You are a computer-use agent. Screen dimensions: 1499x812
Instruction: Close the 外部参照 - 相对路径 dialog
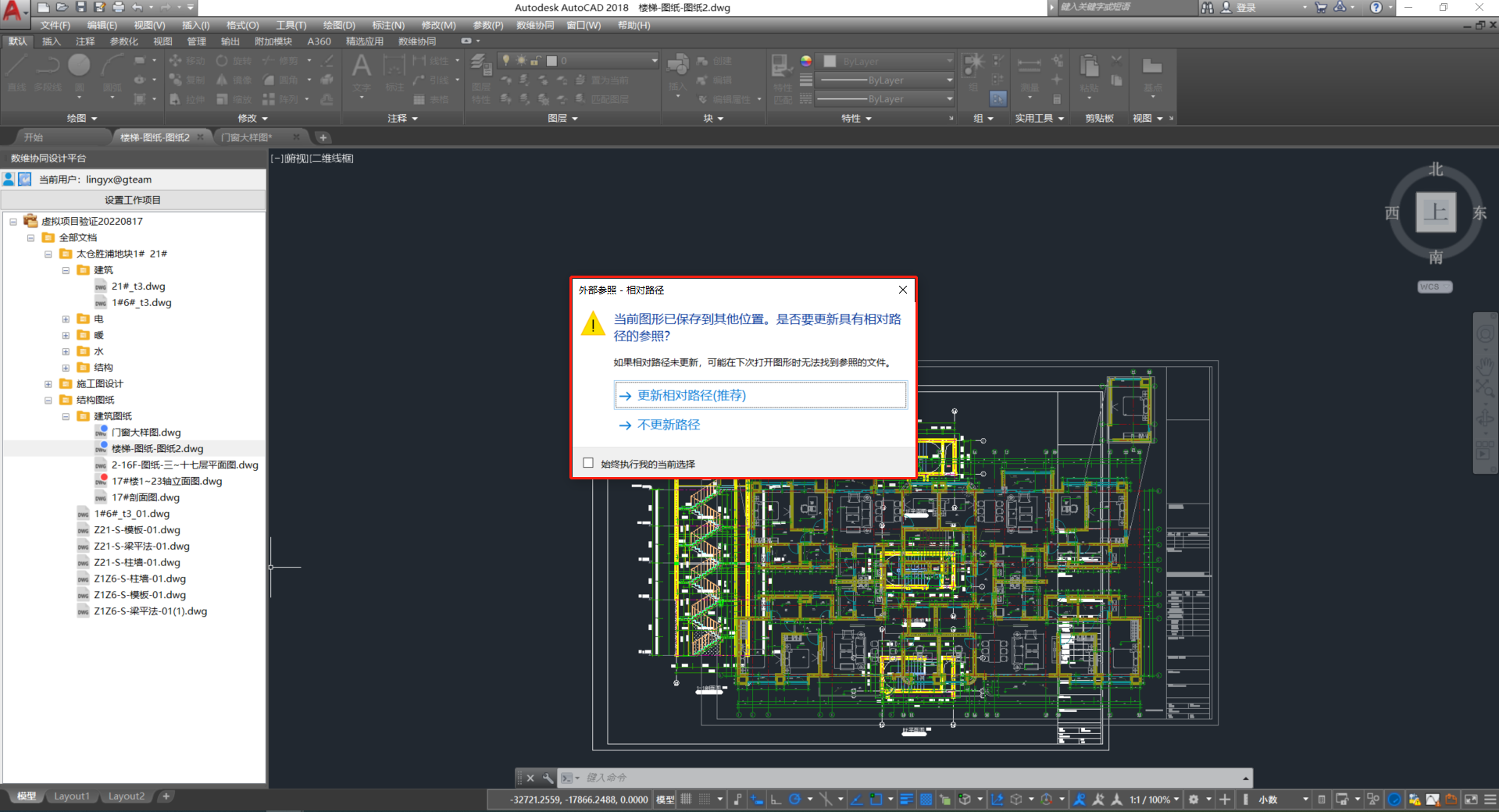[x=903, y=290]
